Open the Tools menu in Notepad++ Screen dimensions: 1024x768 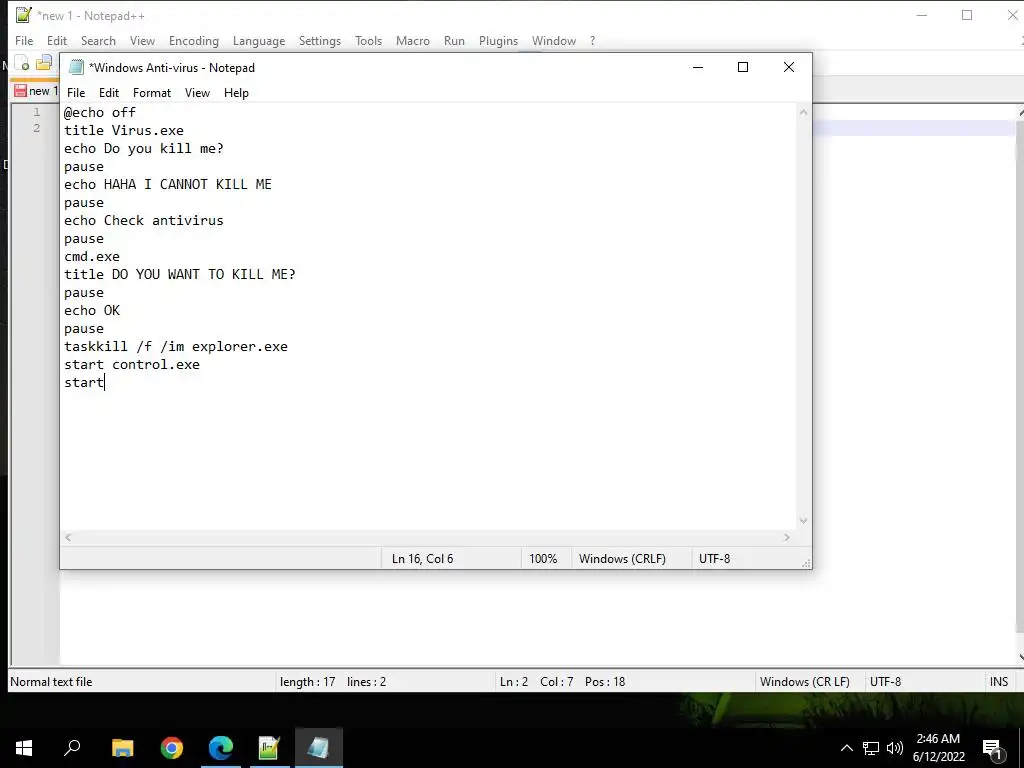tap(368, 40)
